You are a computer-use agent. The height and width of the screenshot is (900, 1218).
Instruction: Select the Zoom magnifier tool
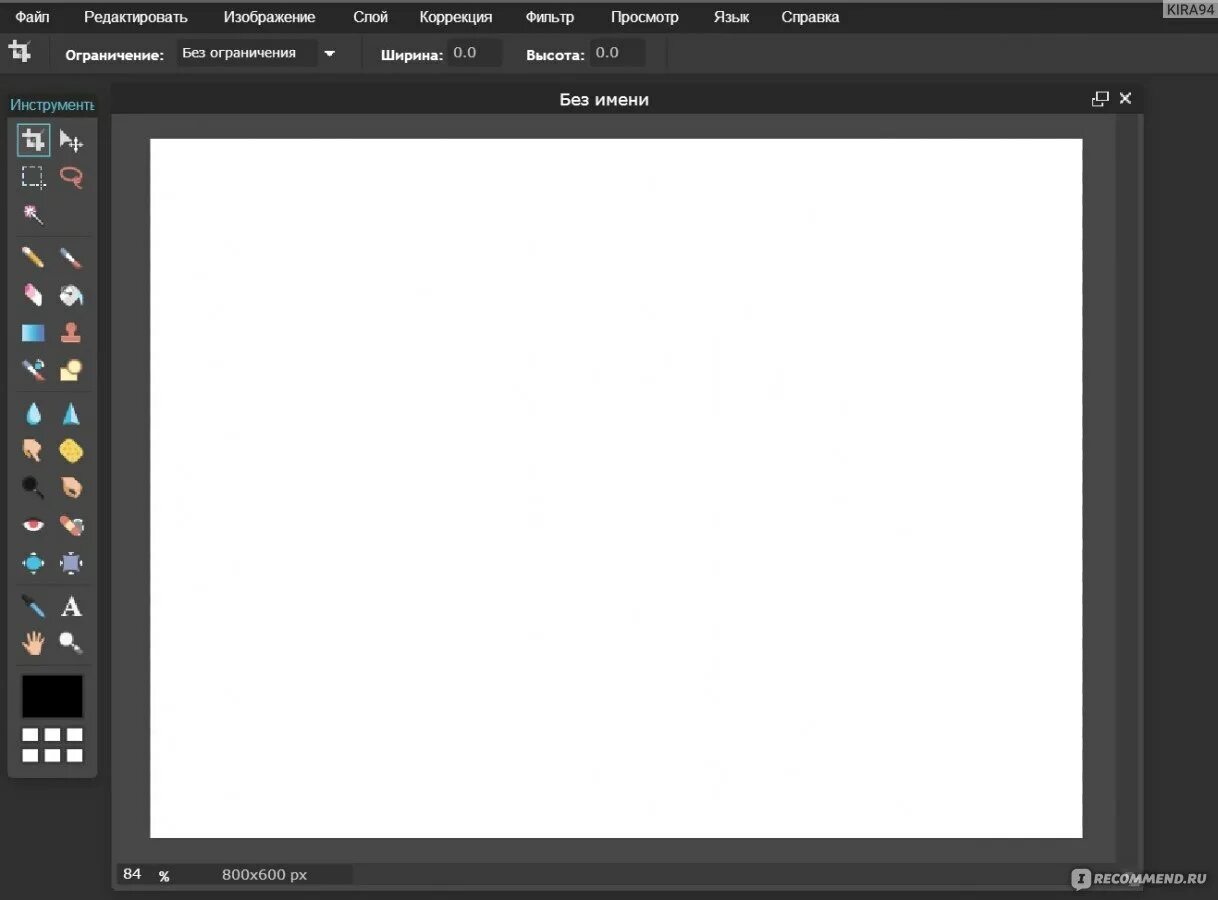point(71,643)
